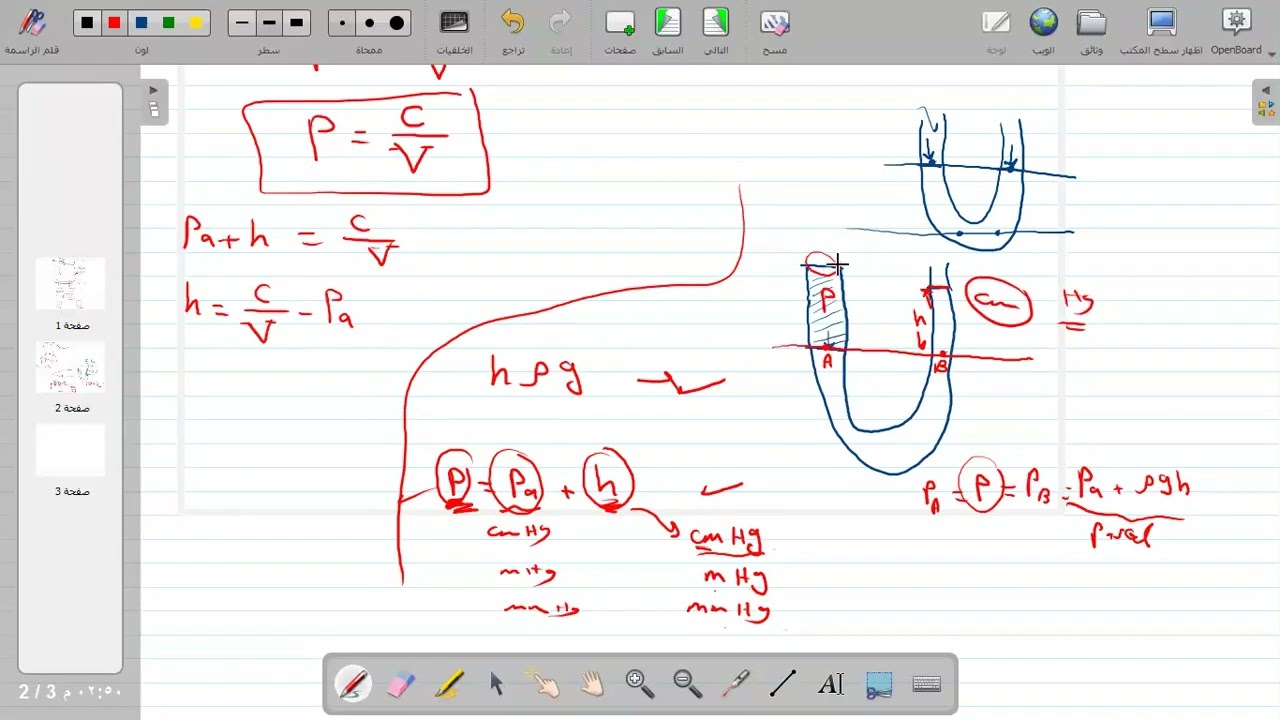Expand the OpenBoard menu dropdown arrow
Image resolution: width=1280 pixels, height=720 pixels.
[x=1272, y=53]
